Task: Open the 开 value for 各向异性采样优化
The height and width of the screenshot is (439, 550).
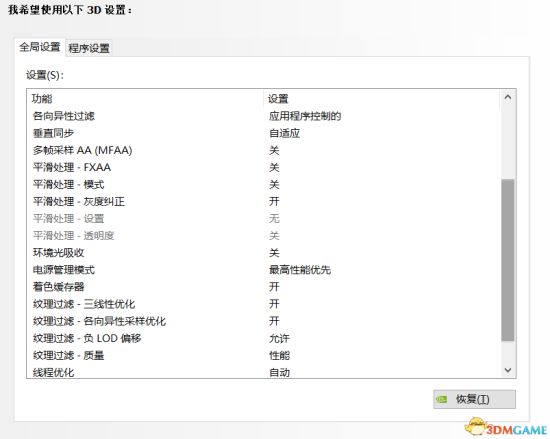Action: coord(274,321)
